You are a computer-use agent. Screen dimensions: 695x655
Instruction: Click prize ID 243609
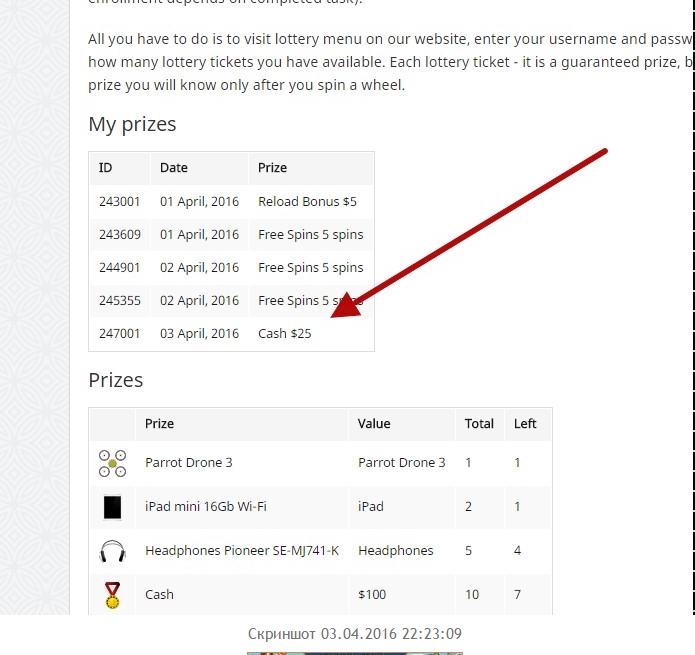tap(120, 234)
